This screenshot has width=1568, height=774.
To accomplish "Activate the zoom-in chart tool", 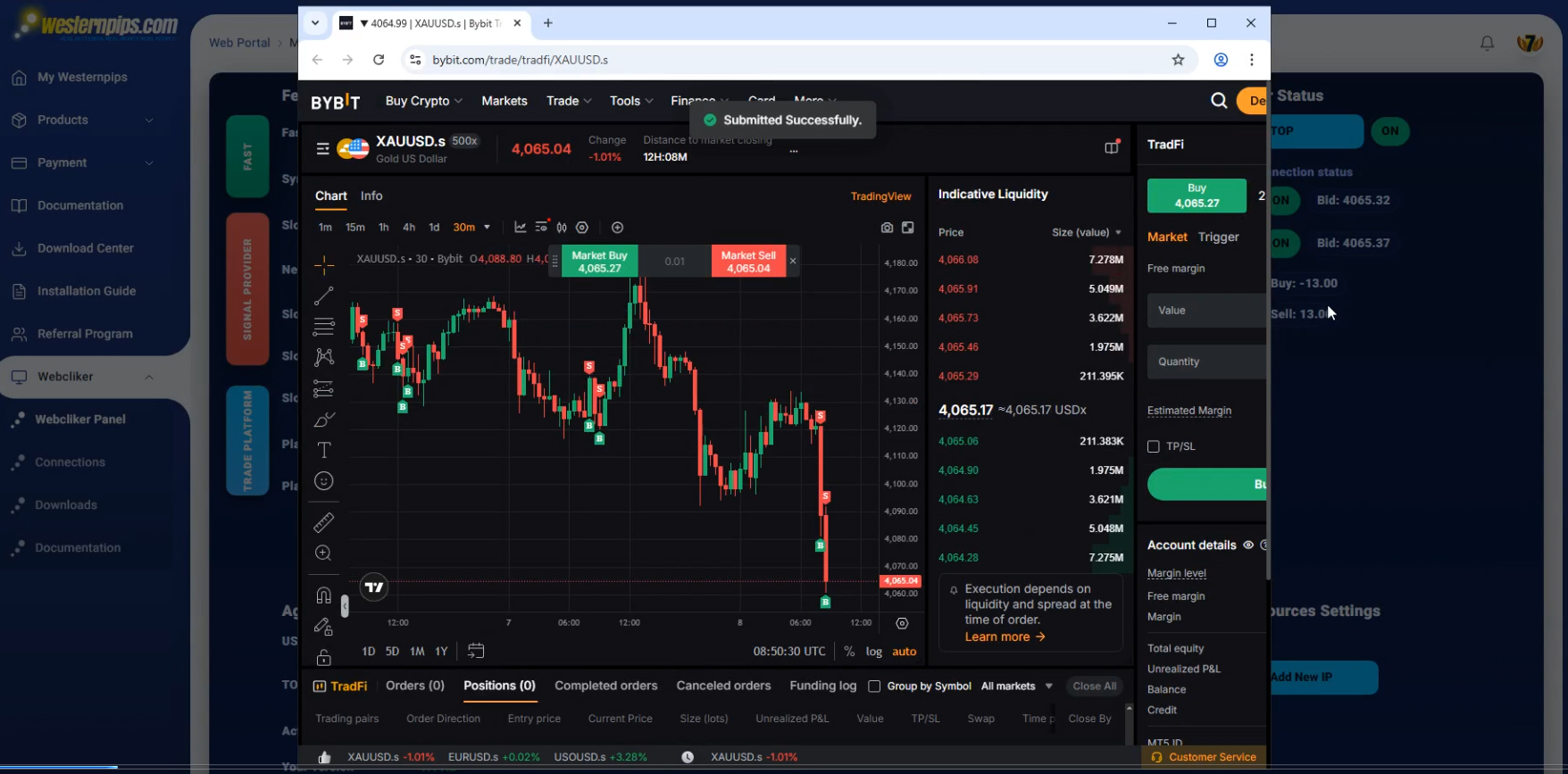I will 323,553.
